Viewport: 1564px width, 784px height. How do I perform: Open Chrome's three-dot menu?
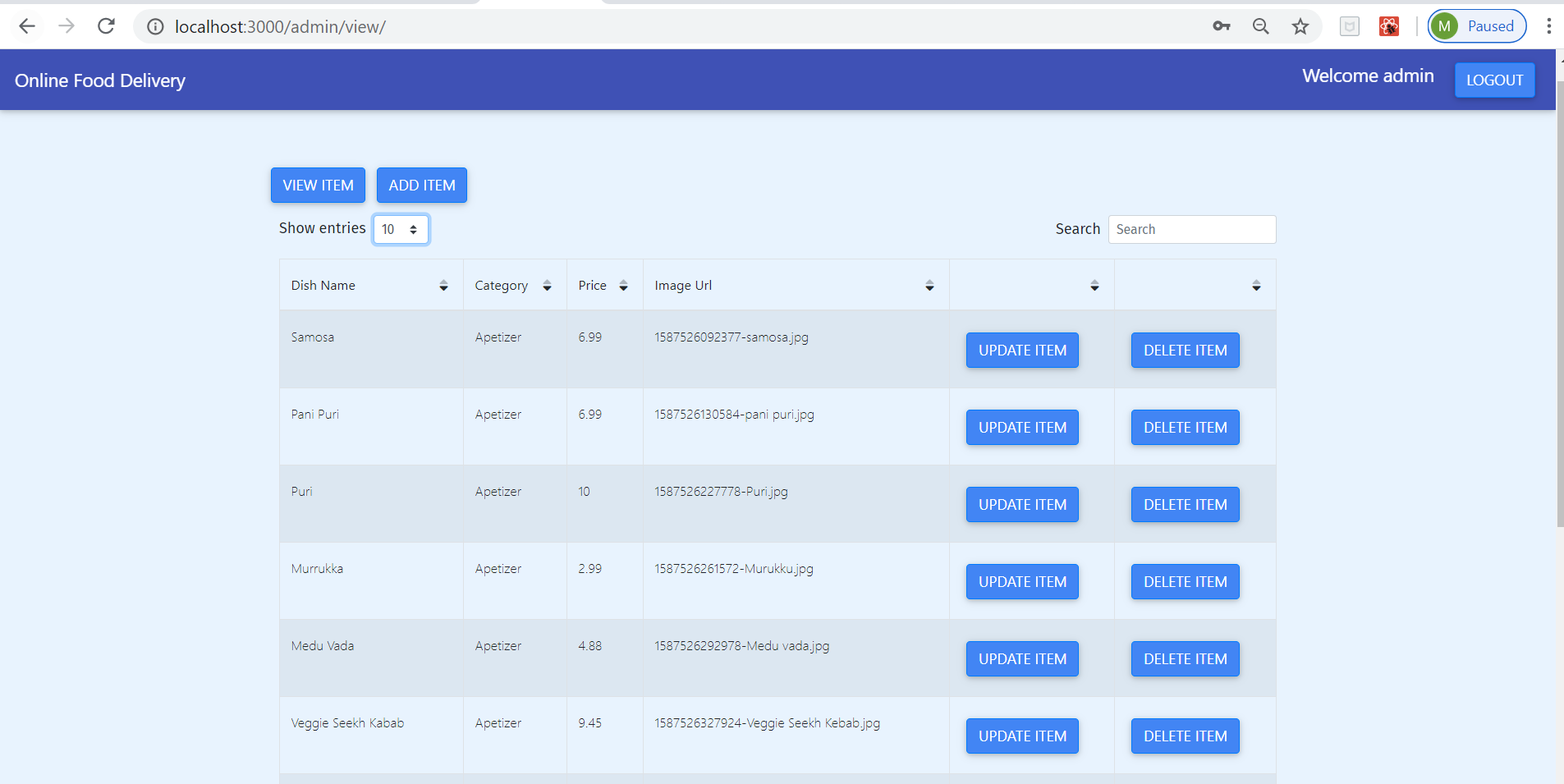(1550, 26)
